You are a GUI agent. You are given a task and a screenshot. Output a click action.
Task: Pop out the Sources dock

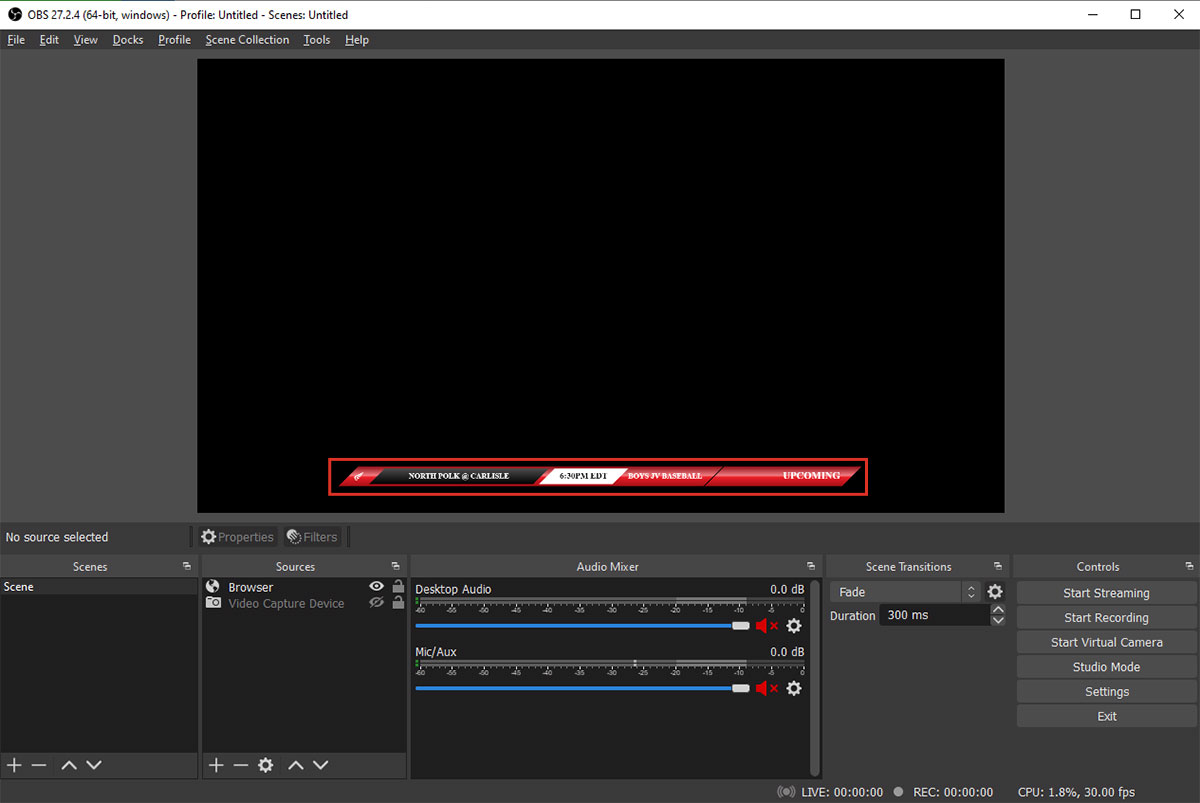pyautogui.click(x=395, y=566)
